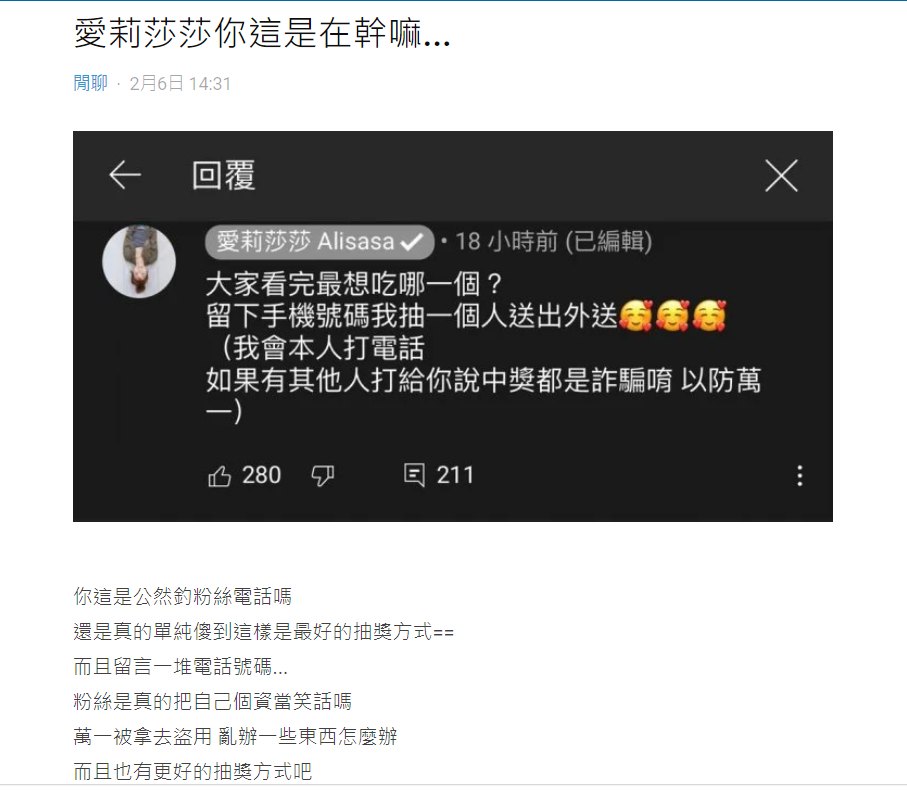Open the 閒聊 category link

90,83
